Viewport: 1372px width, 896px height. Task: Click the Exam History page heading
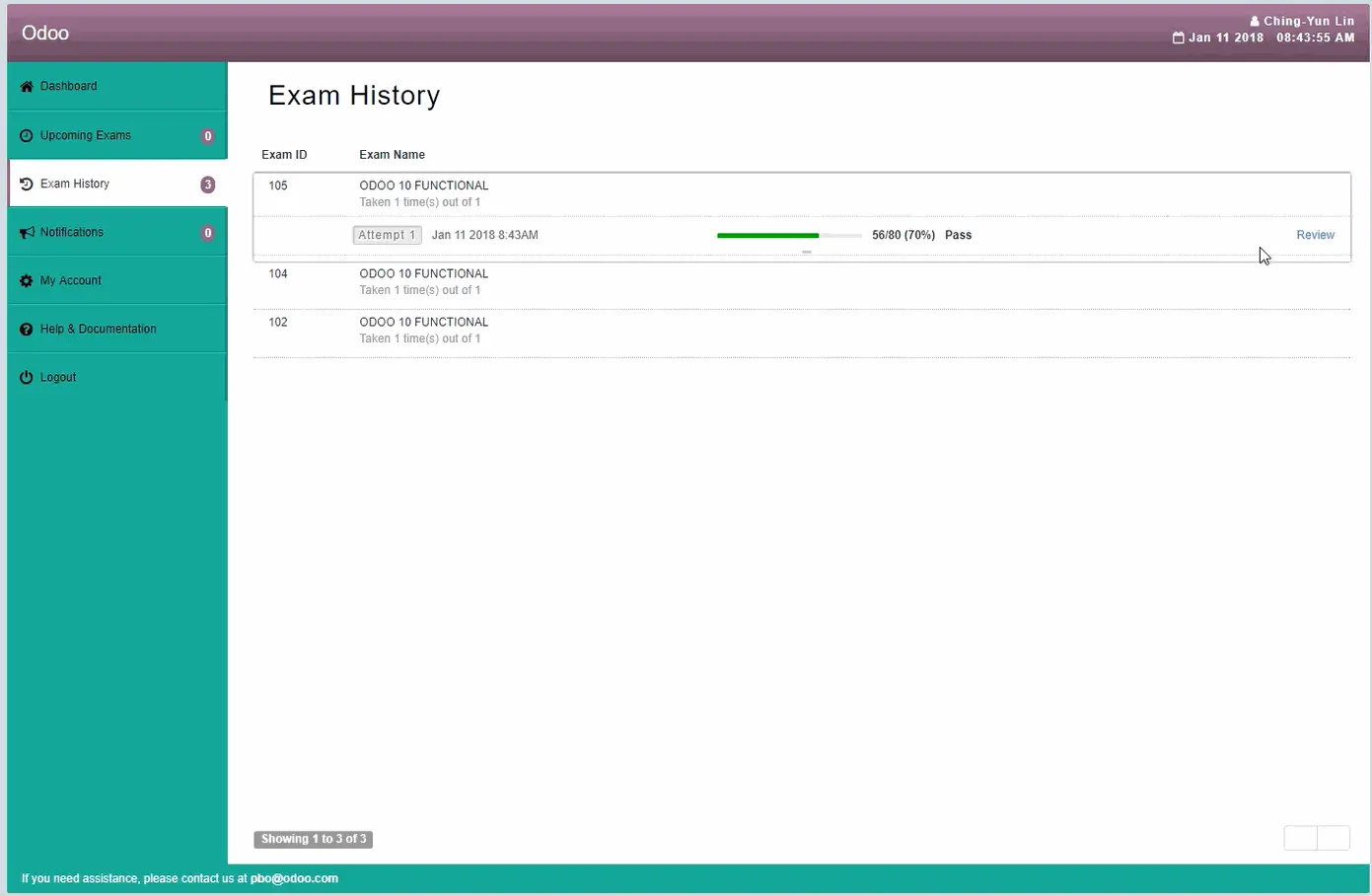pyautogui.click(x=354, y=96)
